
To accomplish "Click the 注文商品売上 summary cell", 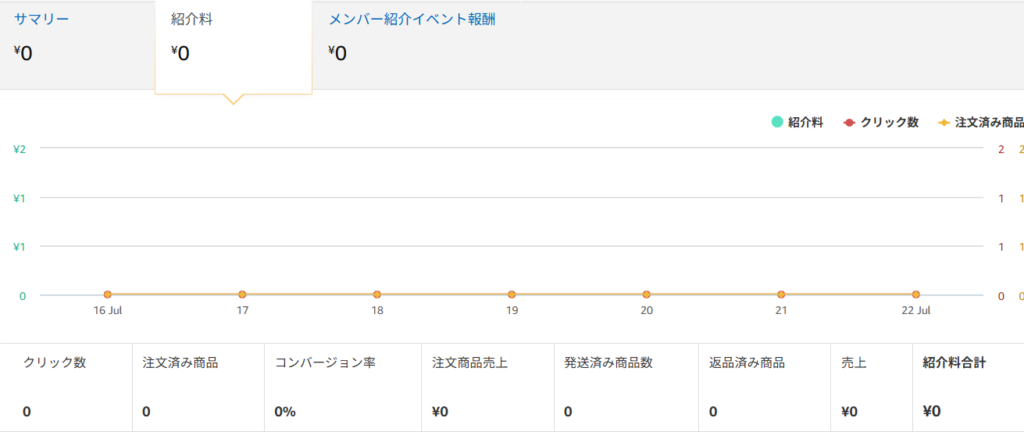I will 488,387.
